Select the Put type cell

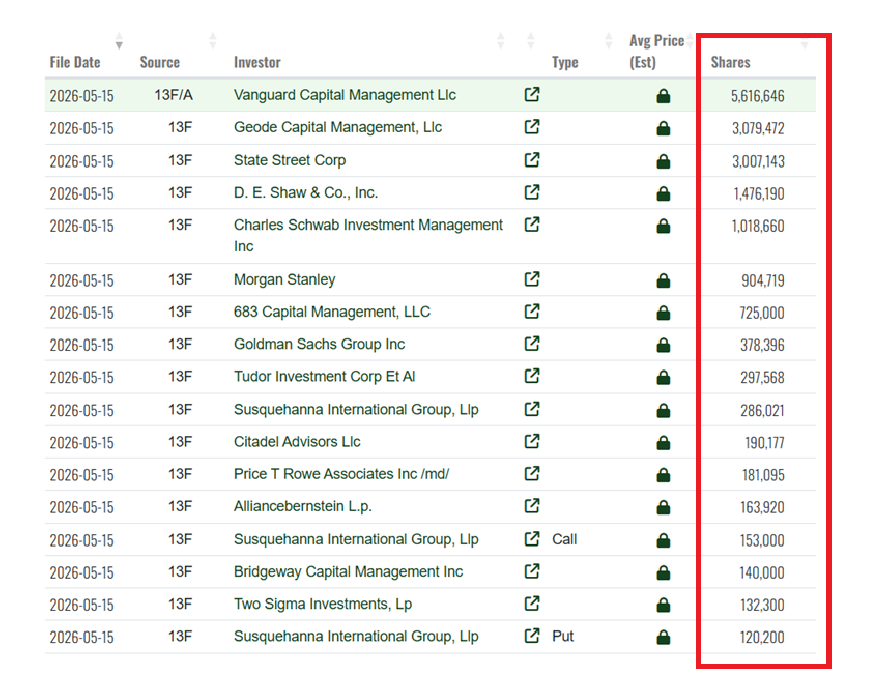[563, 636]
